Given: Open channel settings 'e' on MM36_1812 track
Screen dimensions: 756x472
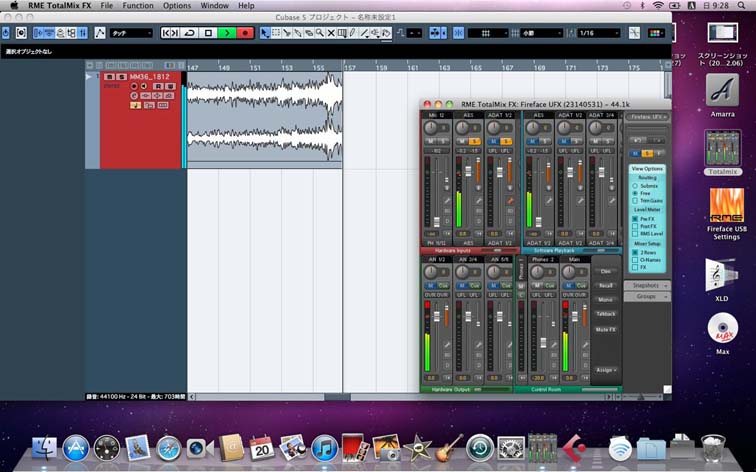Looking at the screenshot, I should pos(134,96).
